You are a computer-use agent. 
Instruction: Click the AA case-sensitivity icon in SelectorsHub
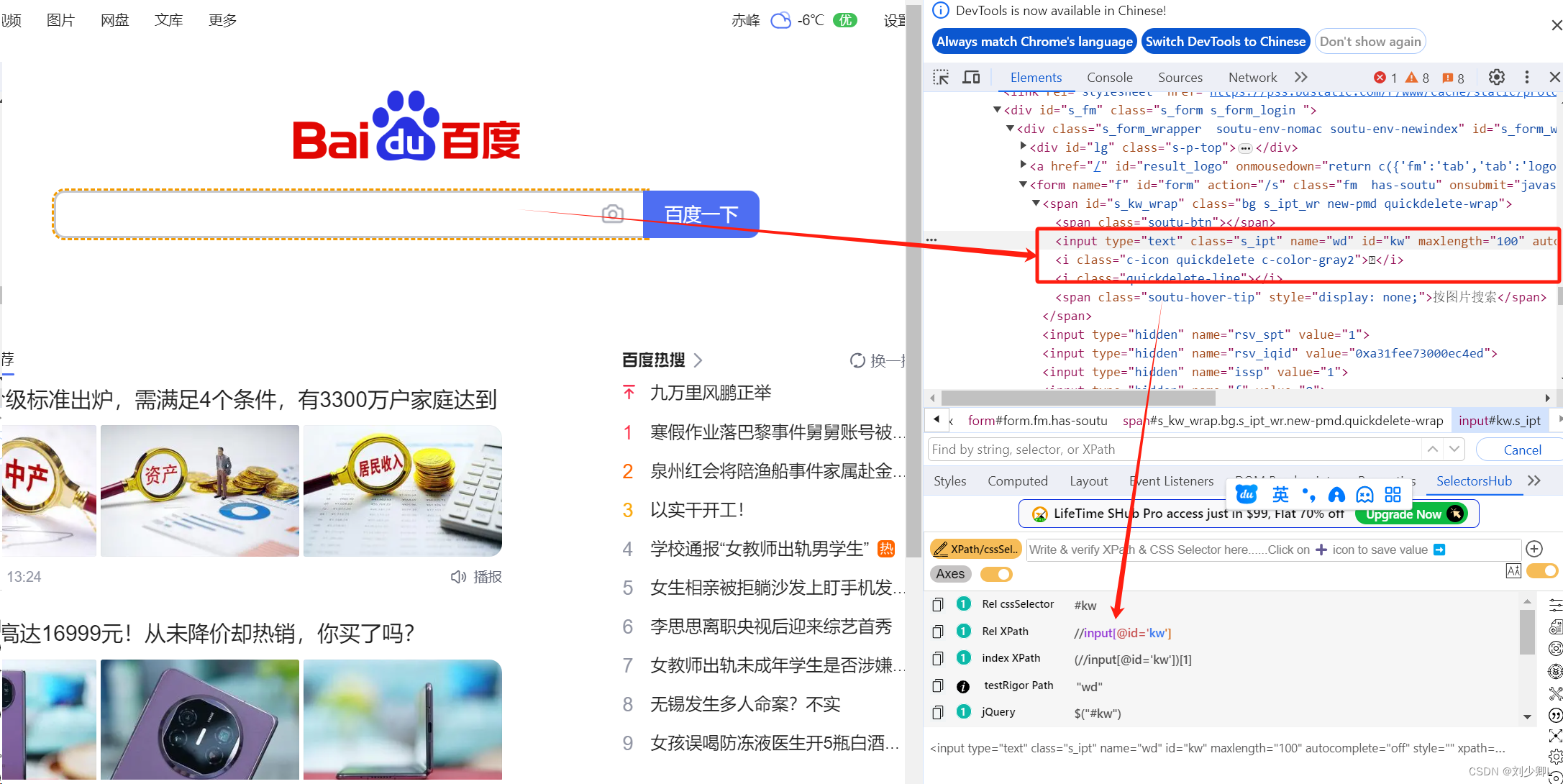(x=1513, y=570)
